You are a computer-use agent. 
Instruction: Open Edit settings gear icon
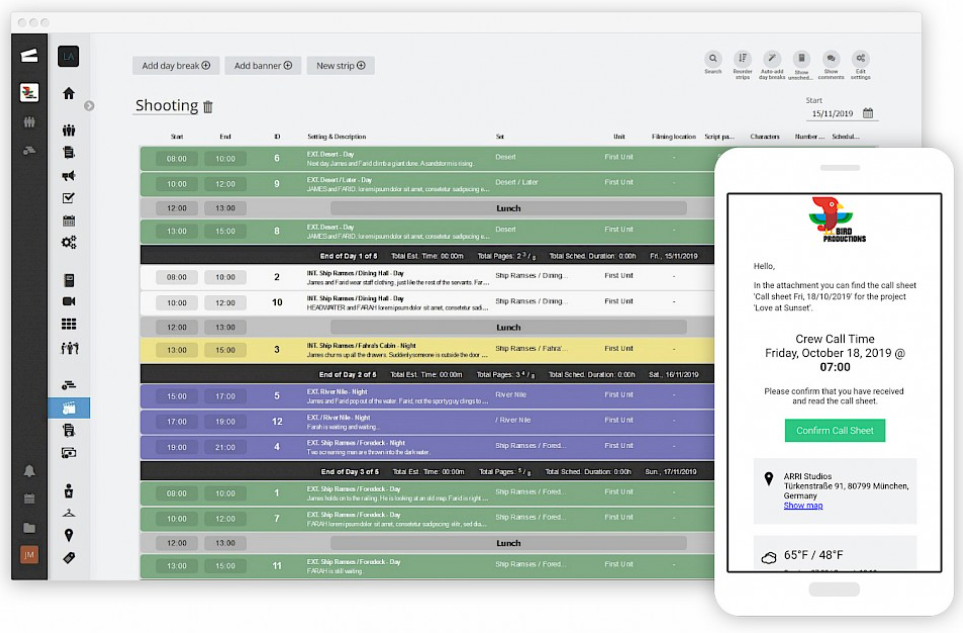(860, 58)
